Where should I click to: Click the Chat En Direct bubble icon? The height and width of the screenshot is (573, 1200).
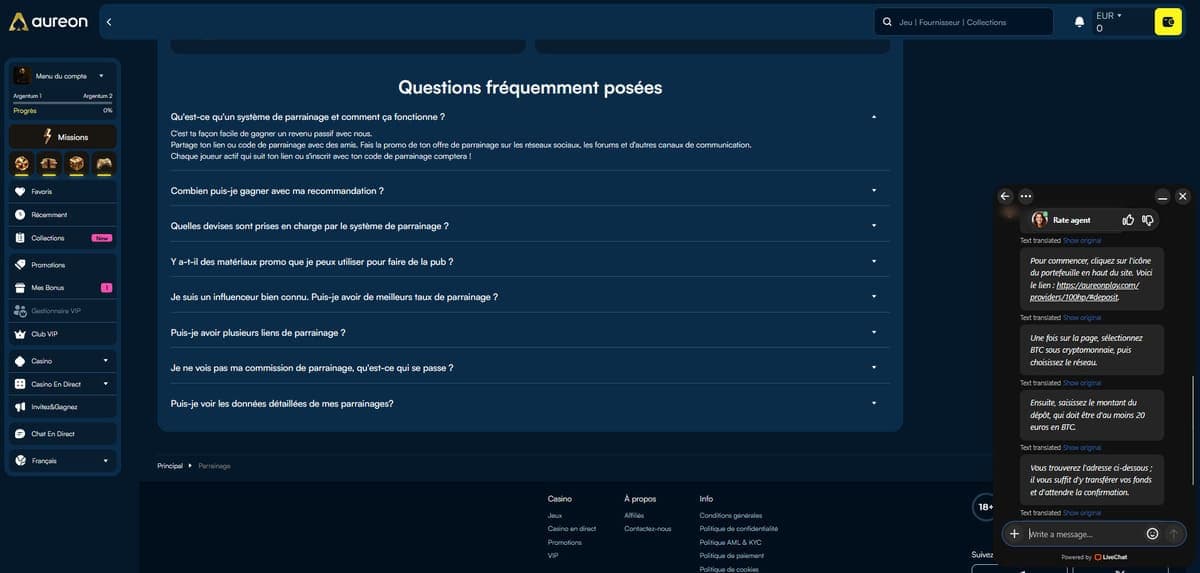(x=20, y=434)
